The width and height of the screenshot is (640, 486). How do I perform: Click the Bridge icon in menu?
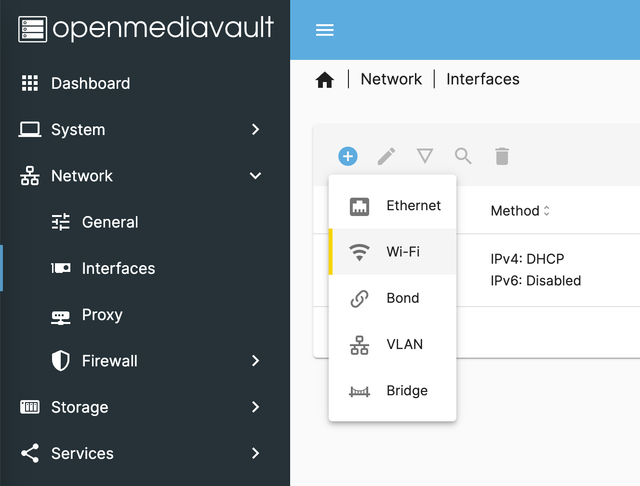(359, 392)
